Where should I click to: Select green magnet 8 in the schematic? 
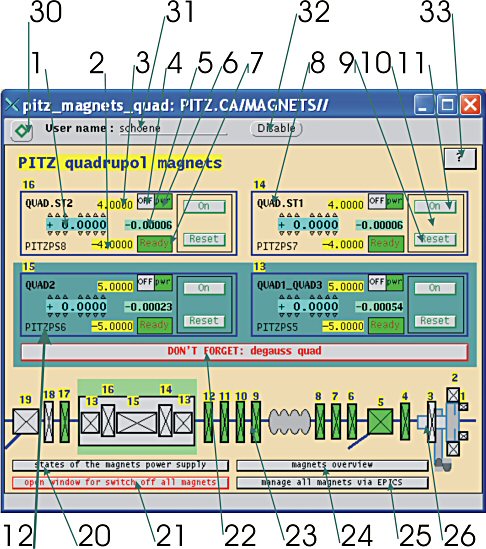320,421
